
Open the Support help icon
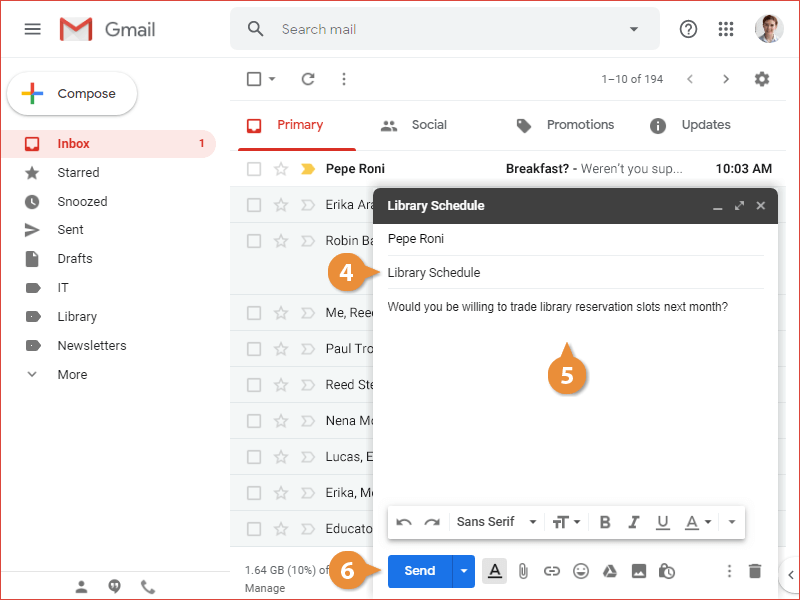[x=688, y=29]
